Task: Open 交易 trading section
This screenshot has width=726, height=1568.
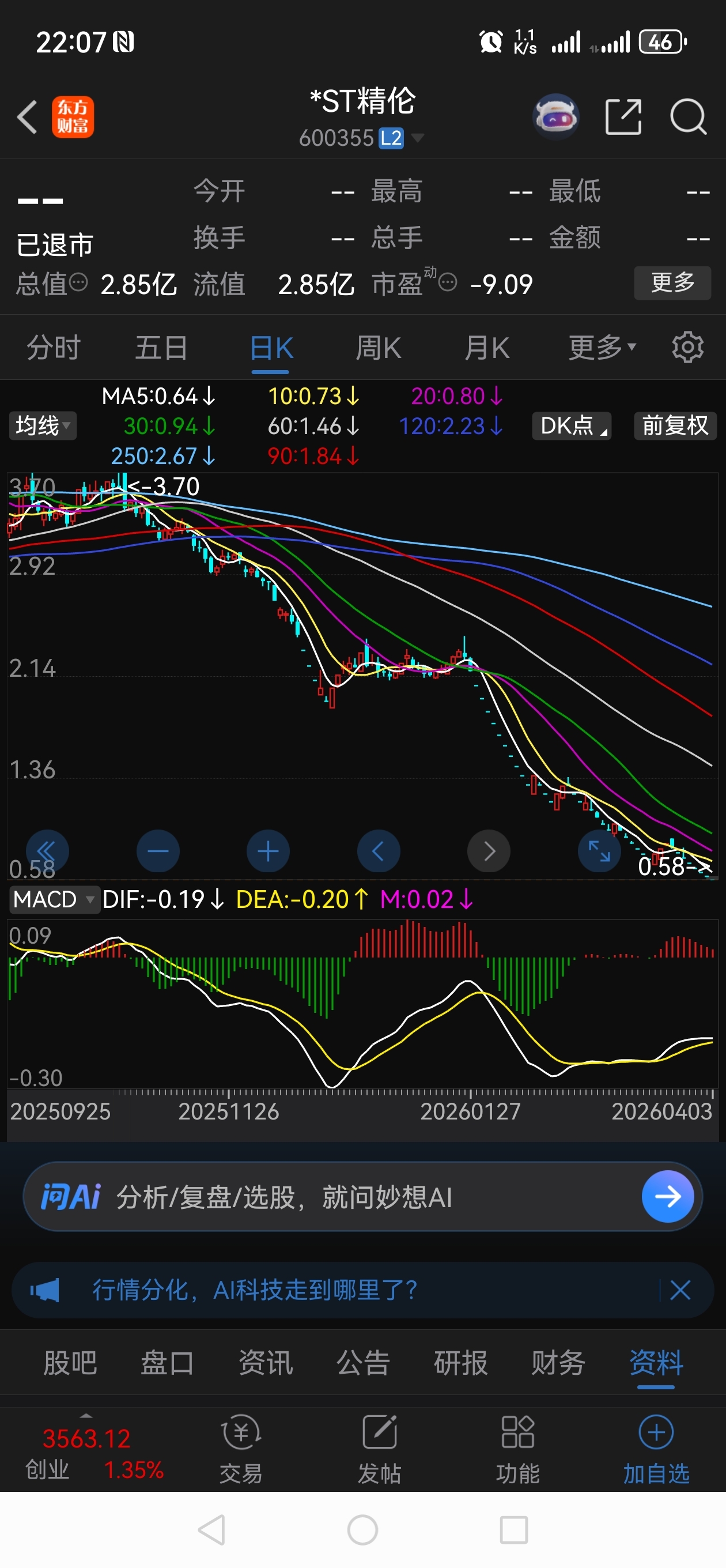Action: 241,1449
